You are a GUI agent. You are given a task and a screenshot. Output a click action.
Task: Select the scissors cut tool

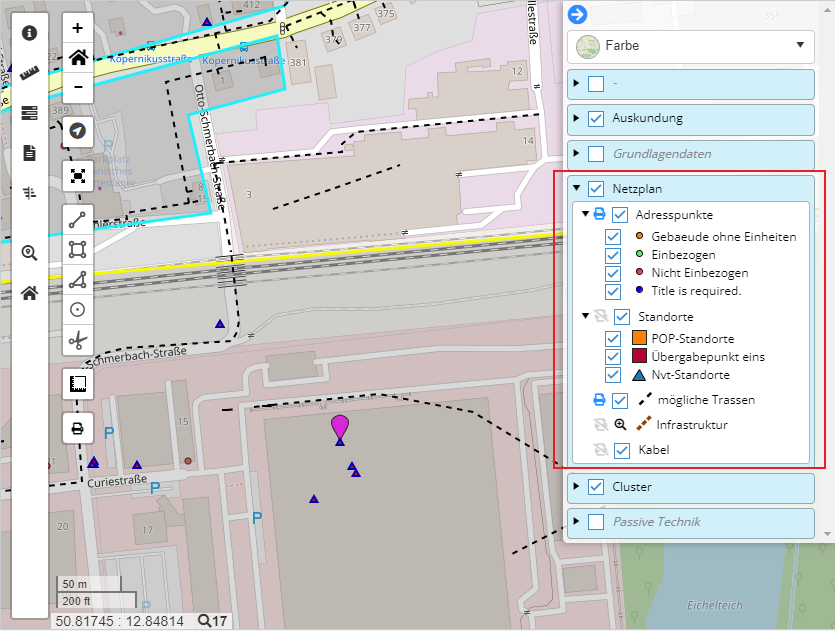coord(78,340)
